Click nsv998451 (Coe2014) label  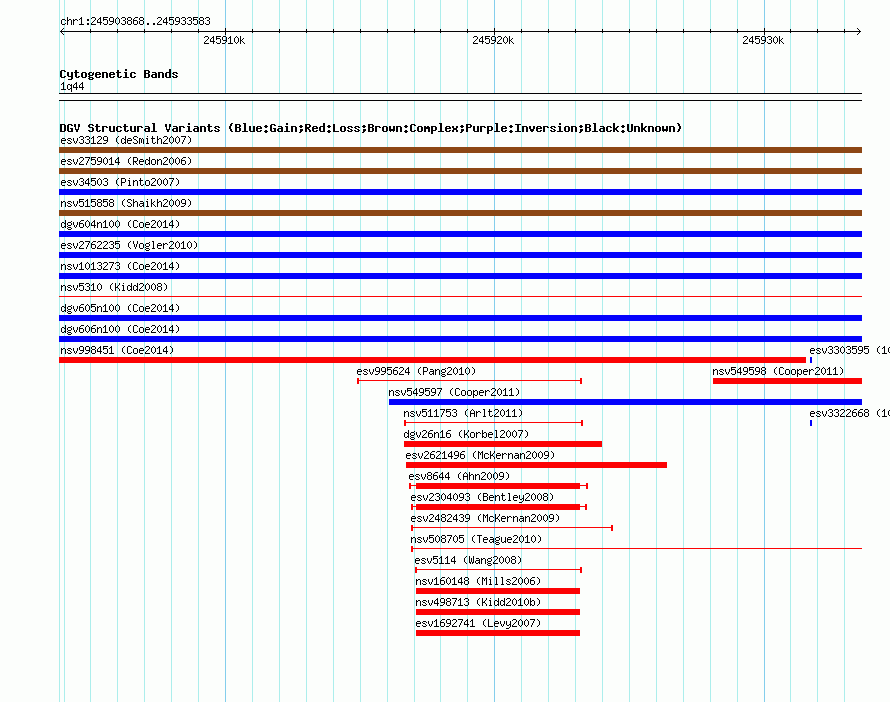[117, 350]
